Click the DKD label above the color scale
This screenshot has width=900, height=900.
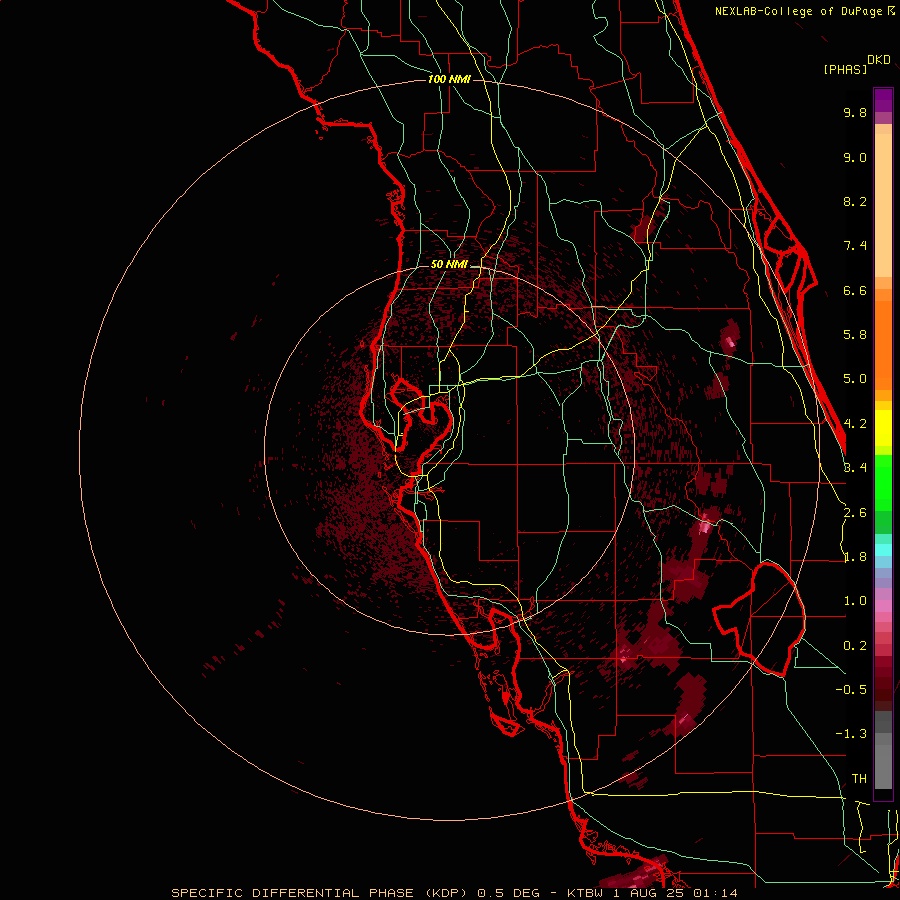click(x=879, y=60)
